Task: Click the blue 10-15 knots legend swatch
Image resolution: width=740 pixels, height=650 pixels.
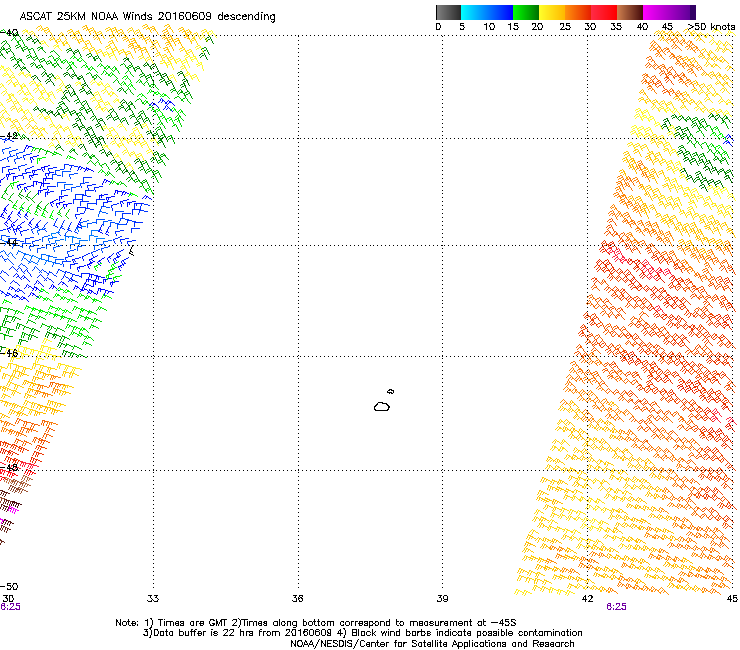Action: (500, 12)
